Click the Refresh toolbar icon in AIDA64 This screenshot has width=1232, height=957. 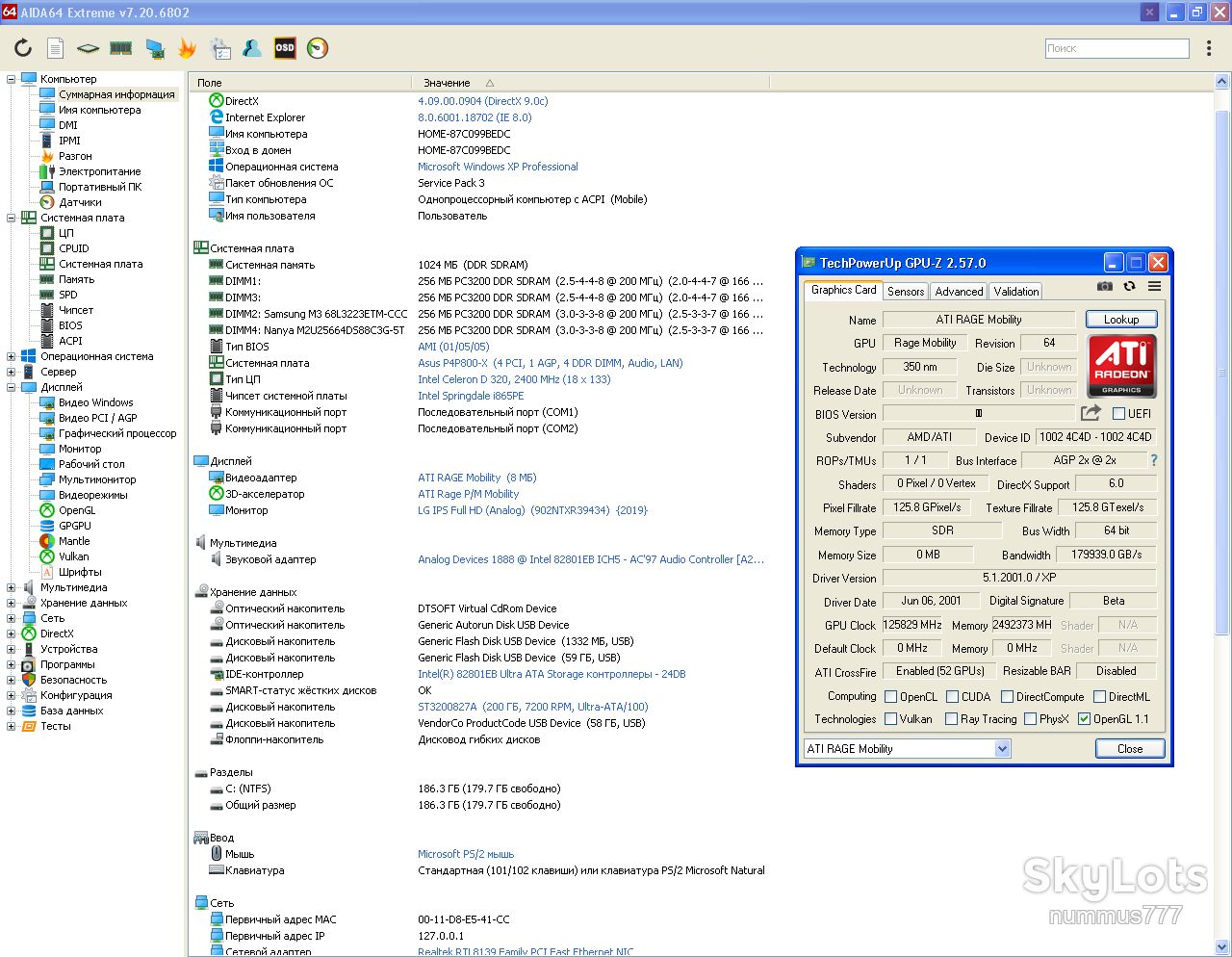tap(23, 47)
